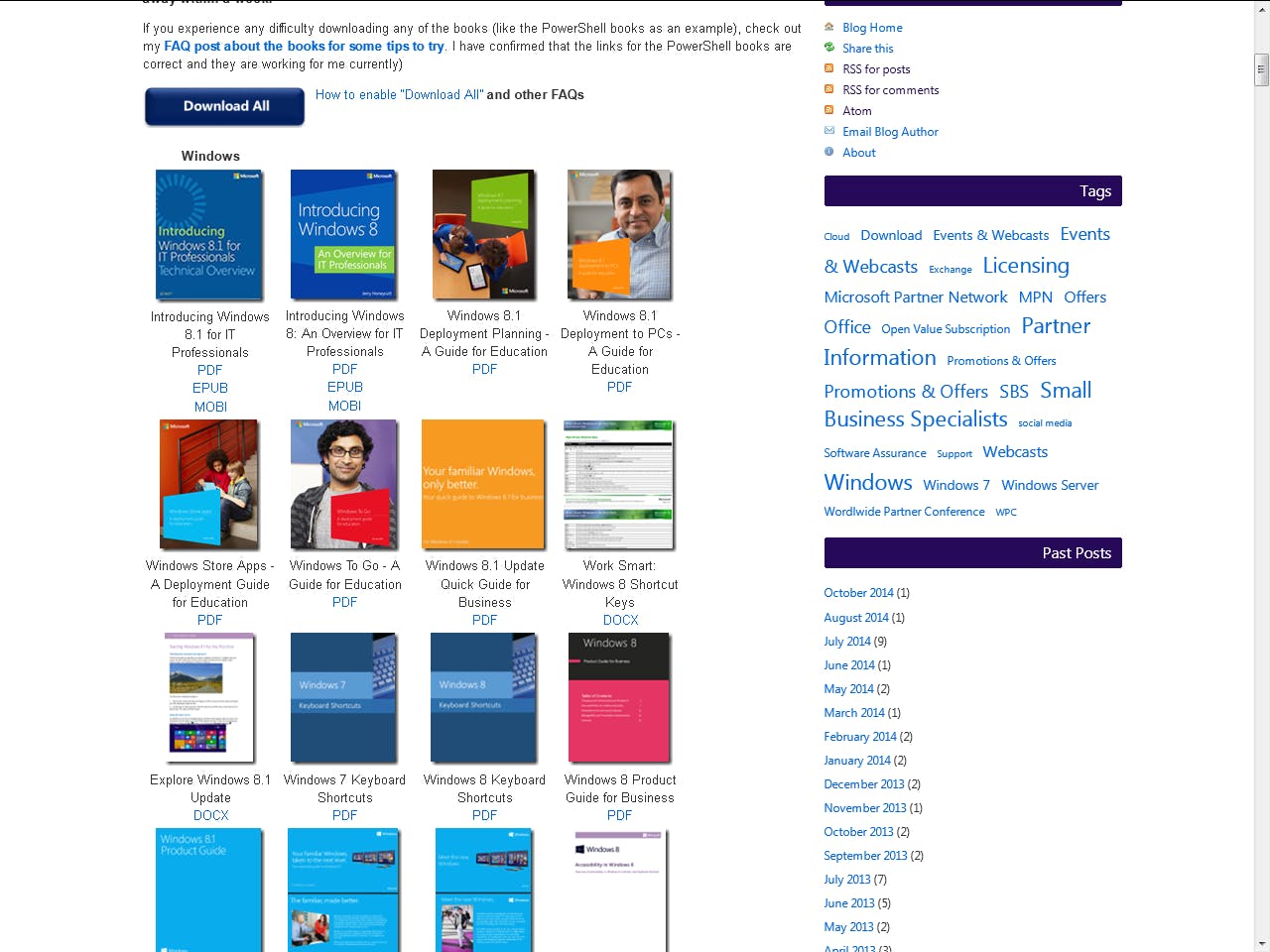Select the social media tag
Viewport: 1270px width, 952px height.
pyautogui.click(x=1045, y=423)
